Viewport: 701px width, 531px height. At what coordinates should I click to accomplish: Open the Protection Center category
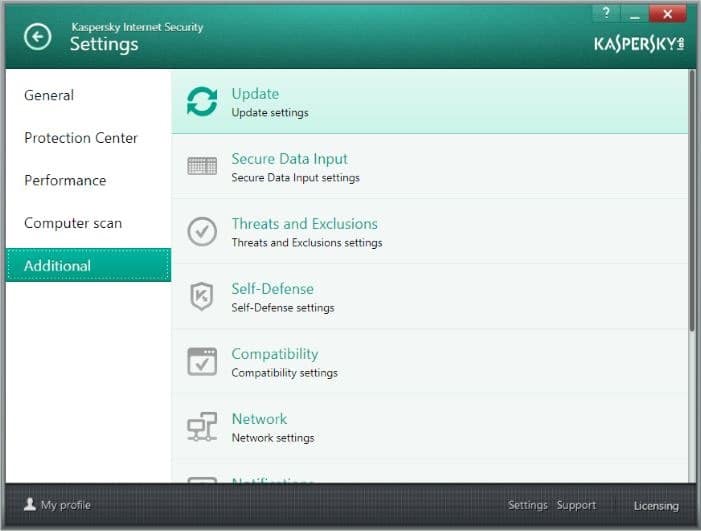[x=81, y=138]
